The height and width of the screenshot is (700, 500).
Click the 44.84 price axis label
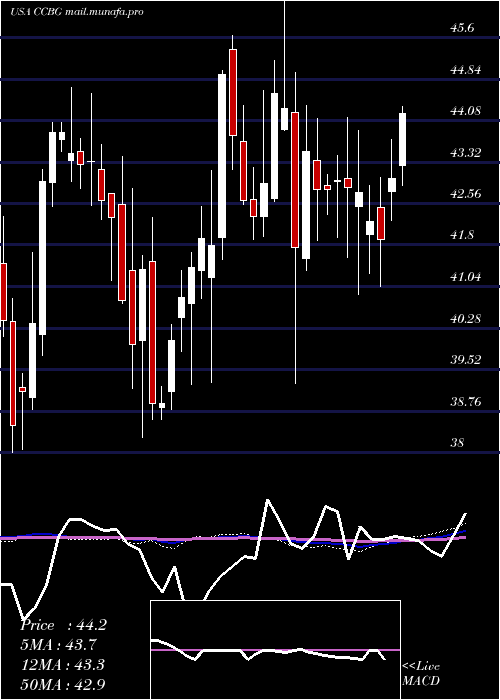467,69
